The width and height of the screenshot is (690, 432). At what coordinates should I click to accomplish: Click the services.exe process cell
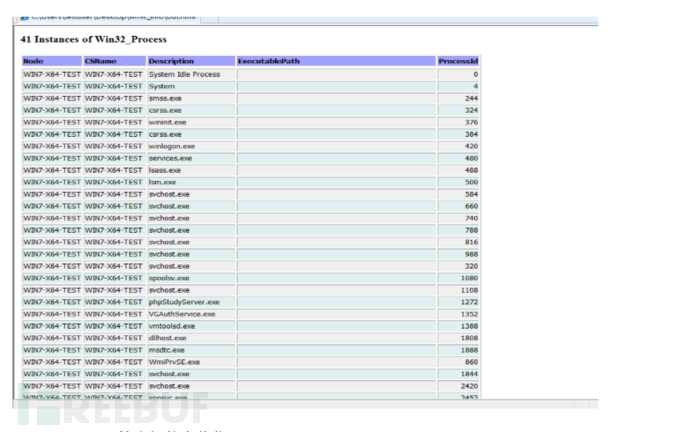[172, 157]
